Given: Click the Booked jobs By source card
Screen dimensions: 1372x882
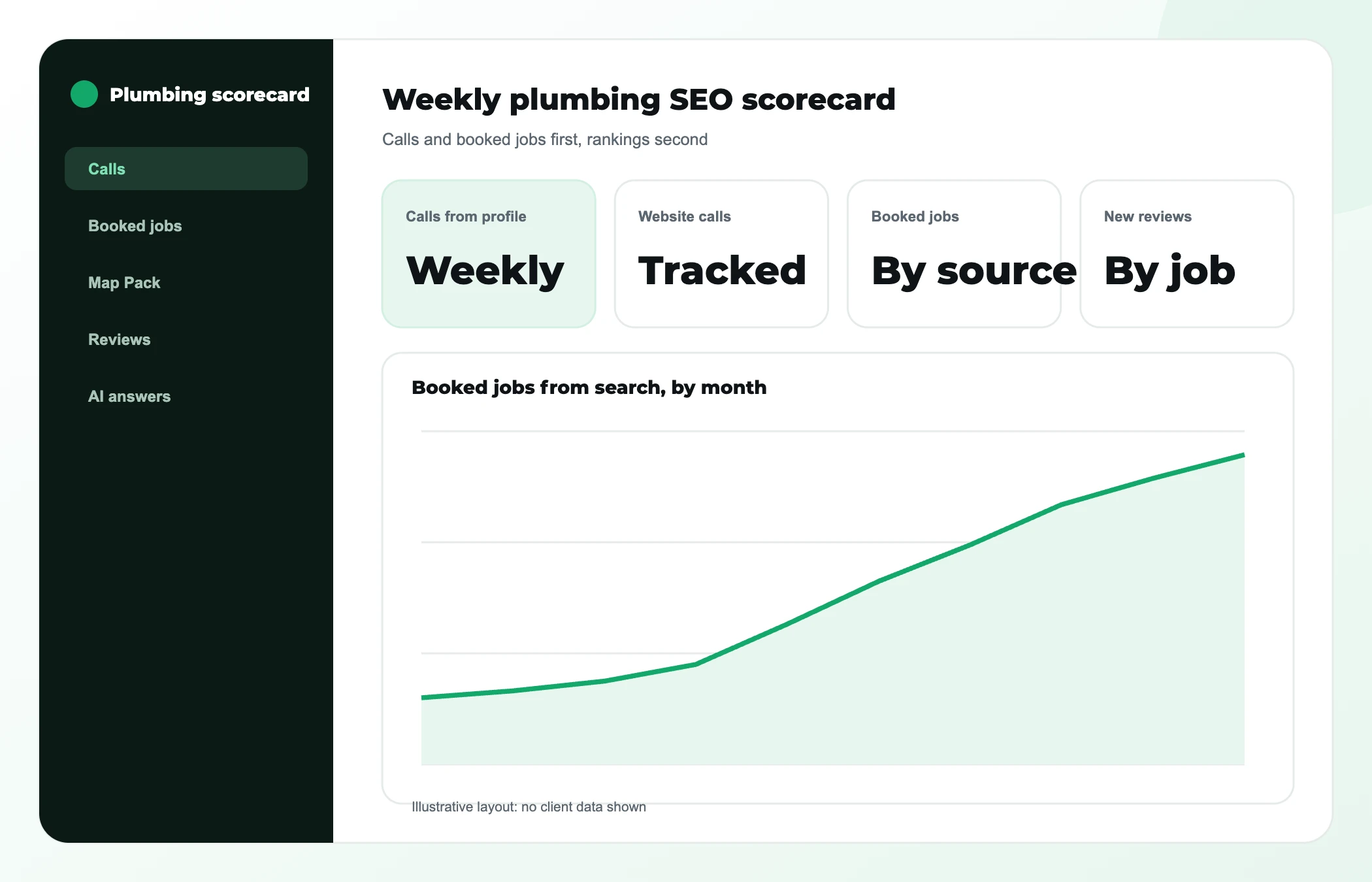Looking at the screenshot, I should coord(954,253).
